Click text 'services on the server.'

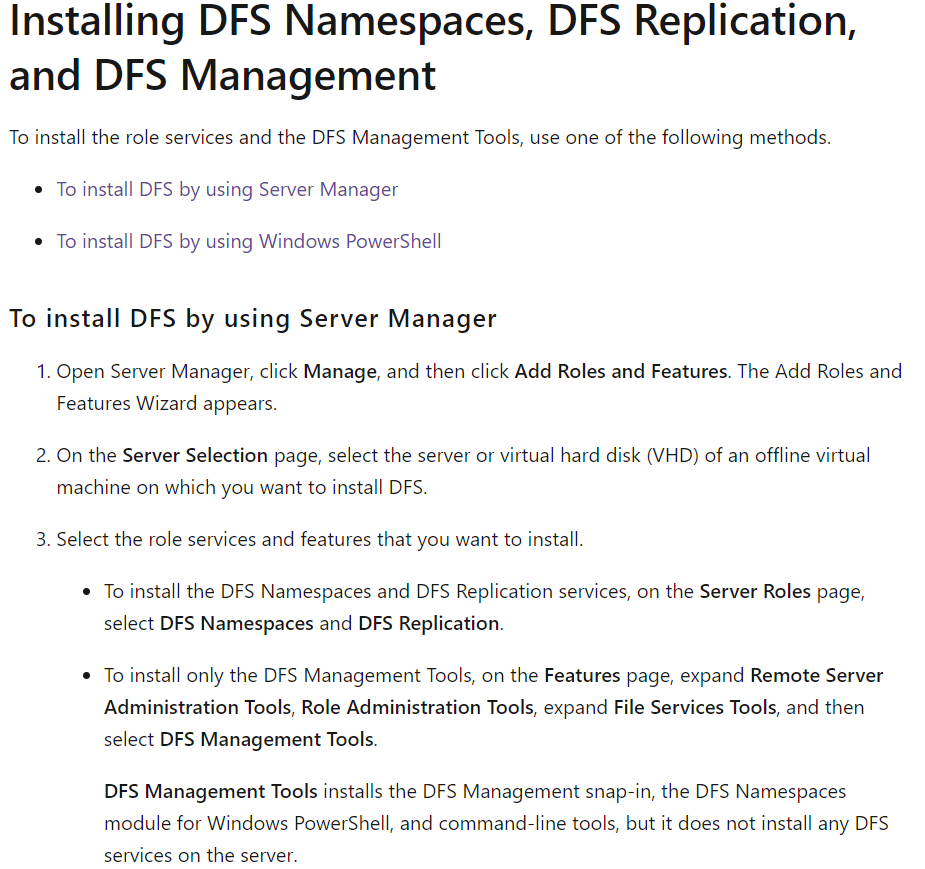click(x=201, y=855)
